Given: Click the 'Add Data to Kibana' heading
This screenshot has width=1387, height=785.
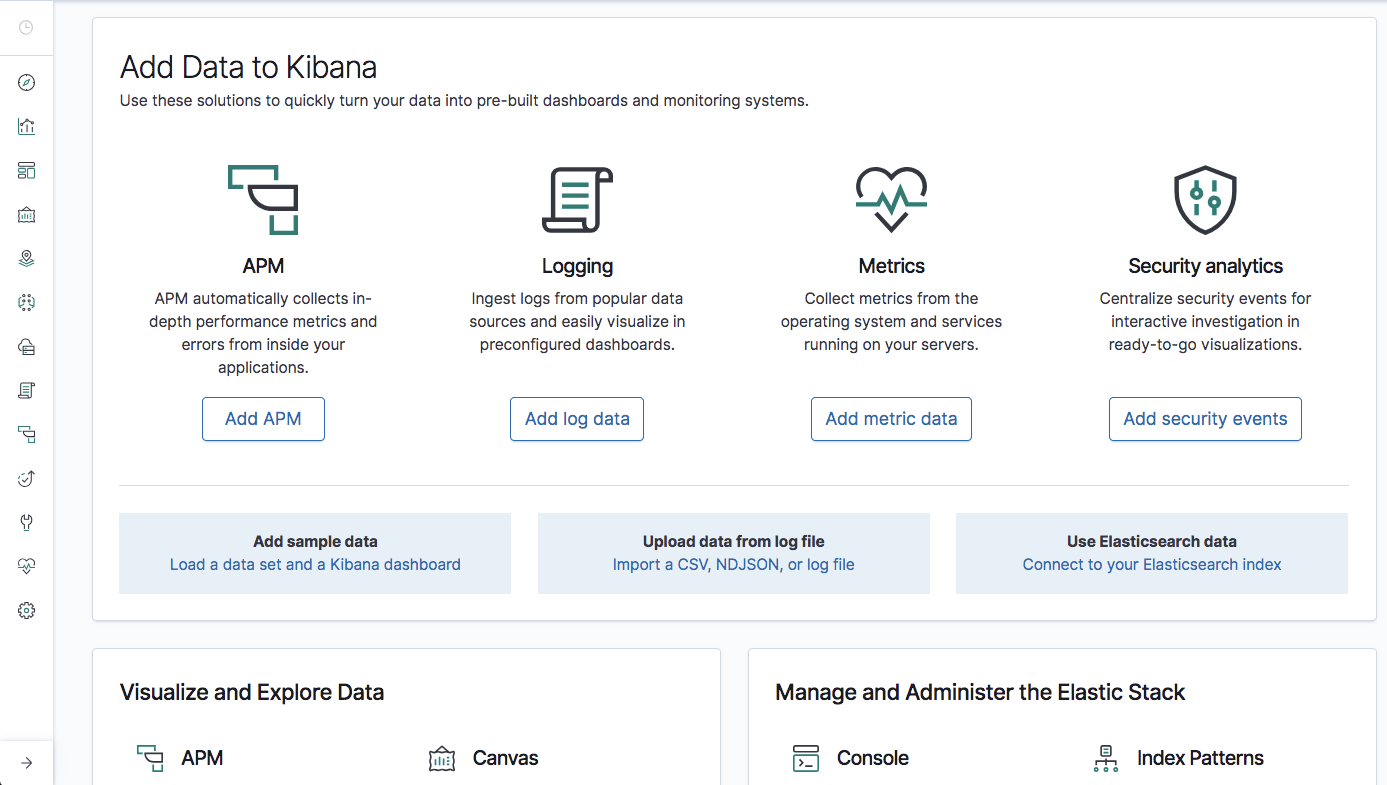Looking at the screenshot, I should click(x=248, y=67).
